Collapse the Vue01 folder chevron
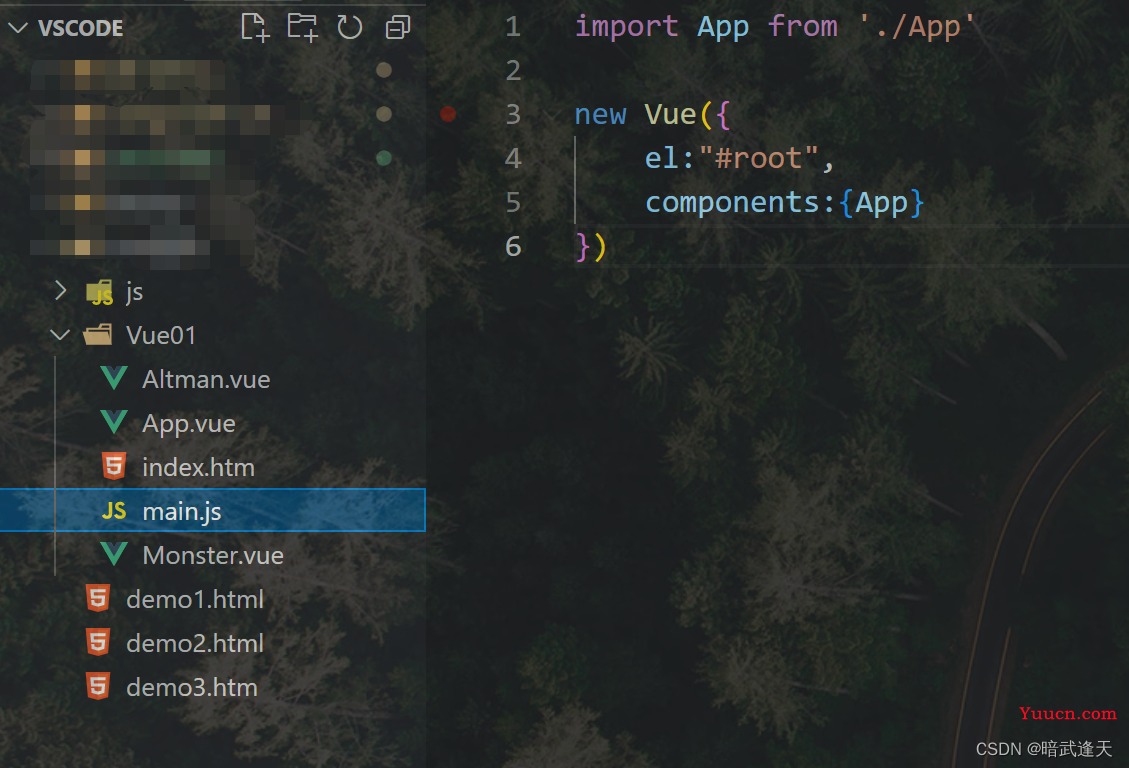This screenshot has height=768, width=1129. (x=60, y=335)
